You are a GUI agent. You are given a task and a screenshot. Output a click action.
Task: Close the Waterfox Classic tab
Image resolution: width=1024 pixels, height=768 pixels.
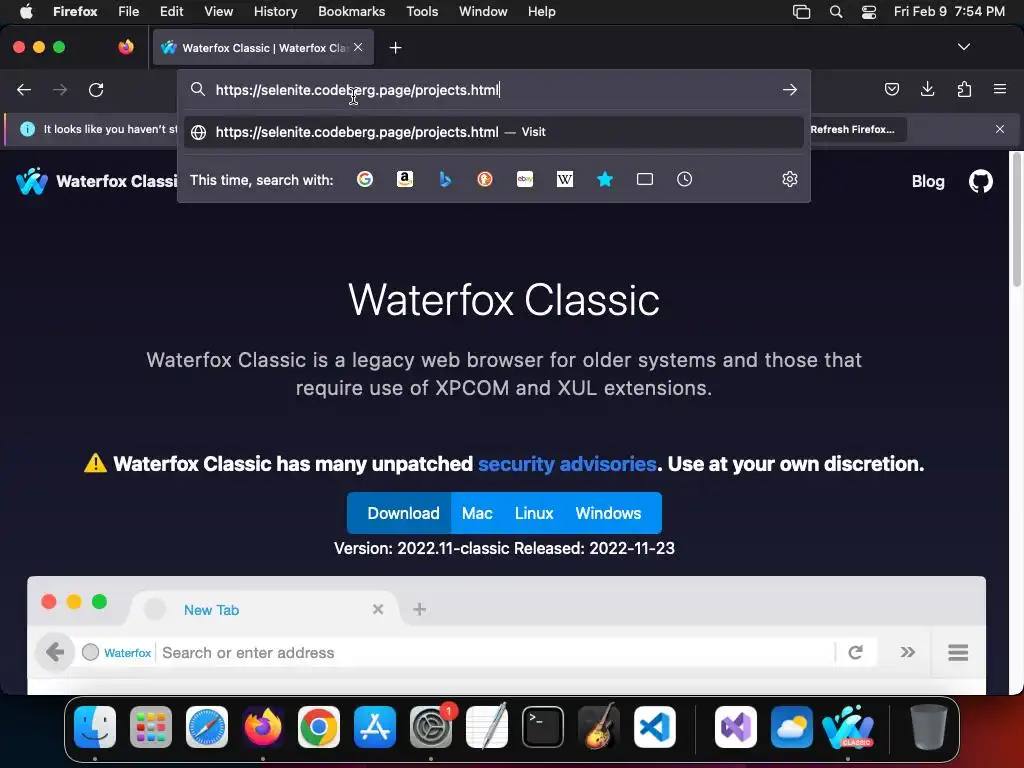pyautogui.click(x=358, y=47)
